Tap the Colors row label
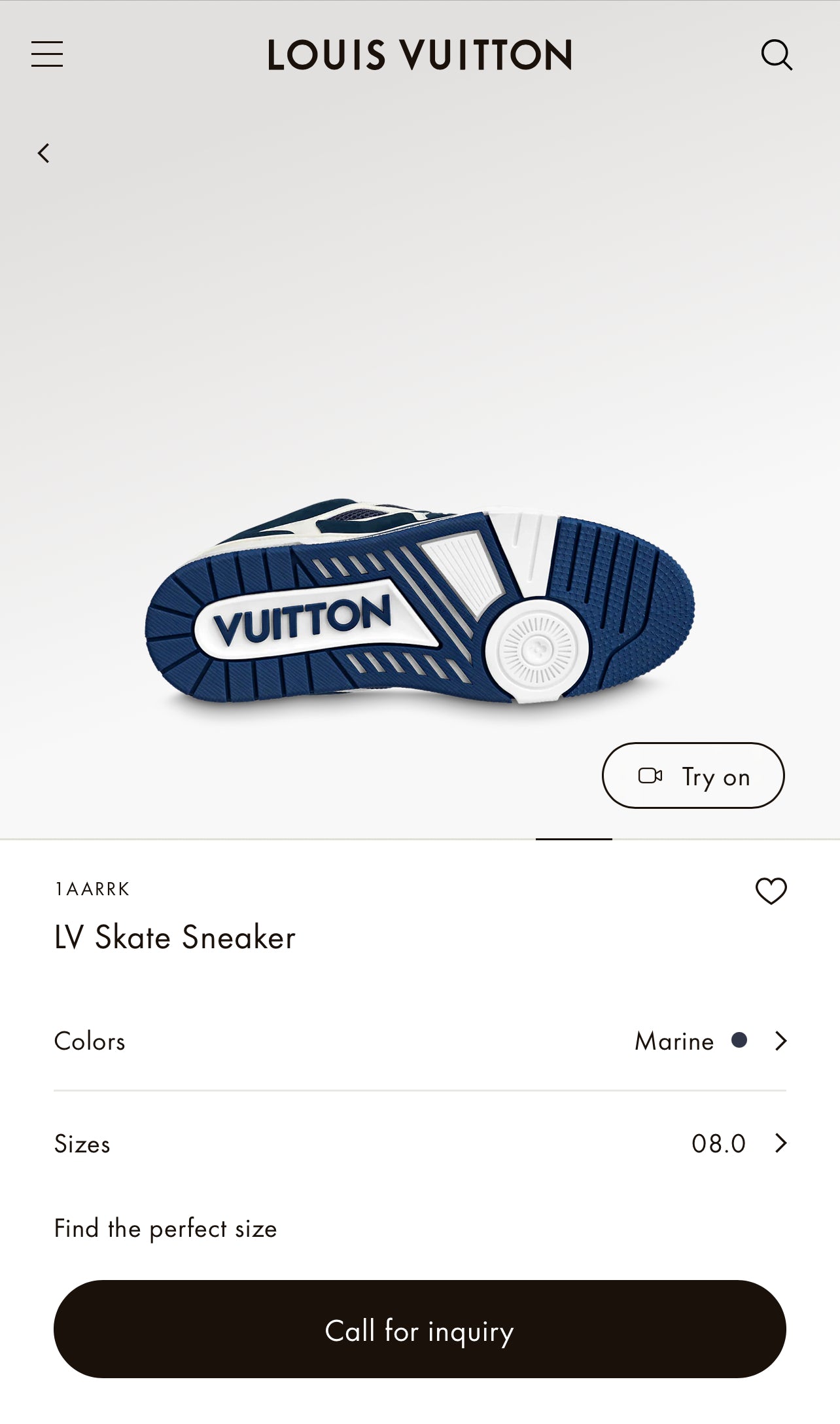840x1424 pixels. point(90,1041)
